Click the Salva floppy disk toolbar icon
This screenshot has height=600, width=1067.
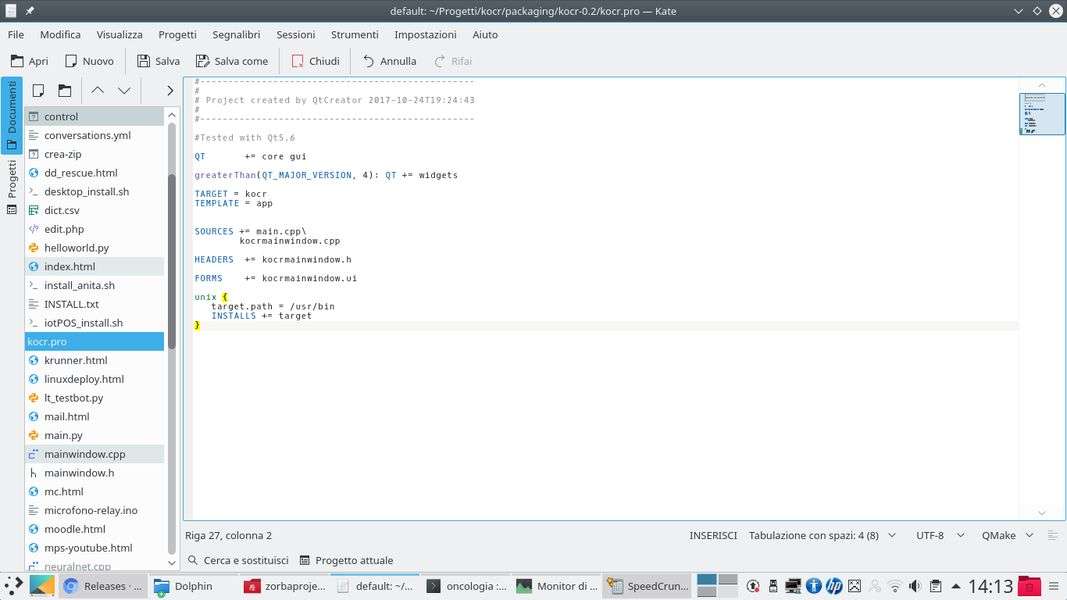point(144,61)
